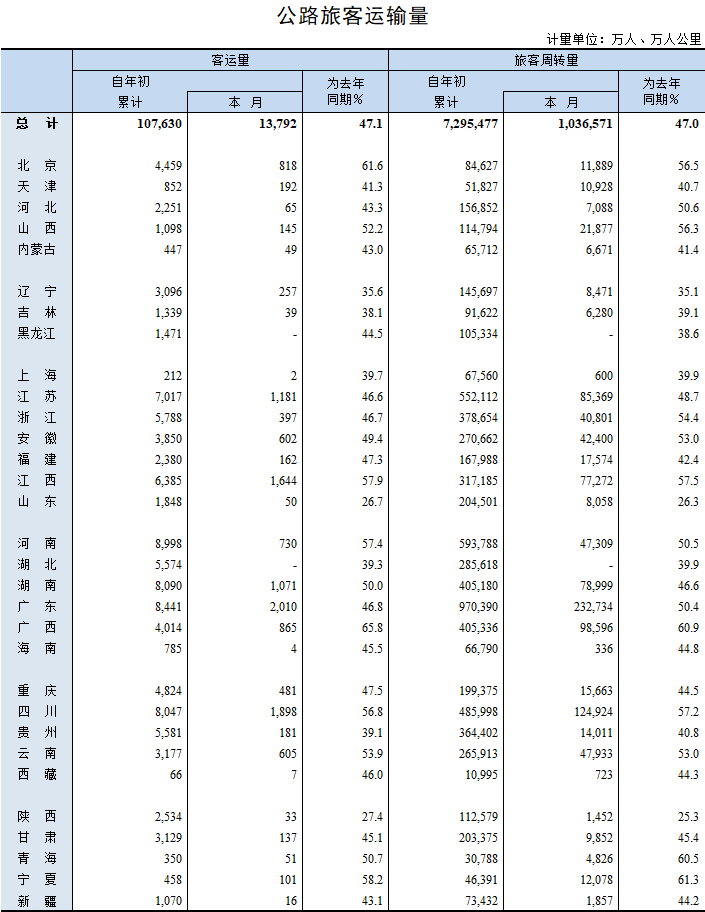This screenshot has width=705, height=912.
Task: Click the 内蒙古 value 65,712
Action: (481, 250)
